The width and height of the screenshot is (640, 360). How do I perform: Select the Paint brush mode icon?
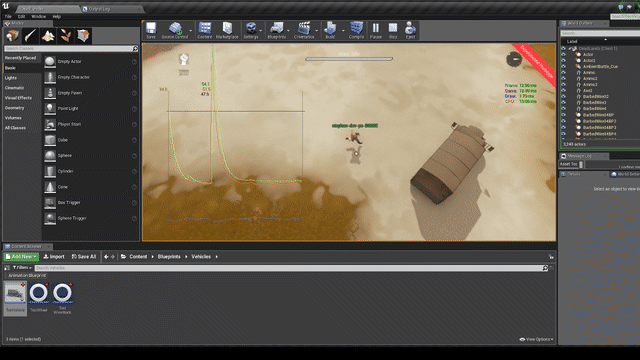click(30, 36)
